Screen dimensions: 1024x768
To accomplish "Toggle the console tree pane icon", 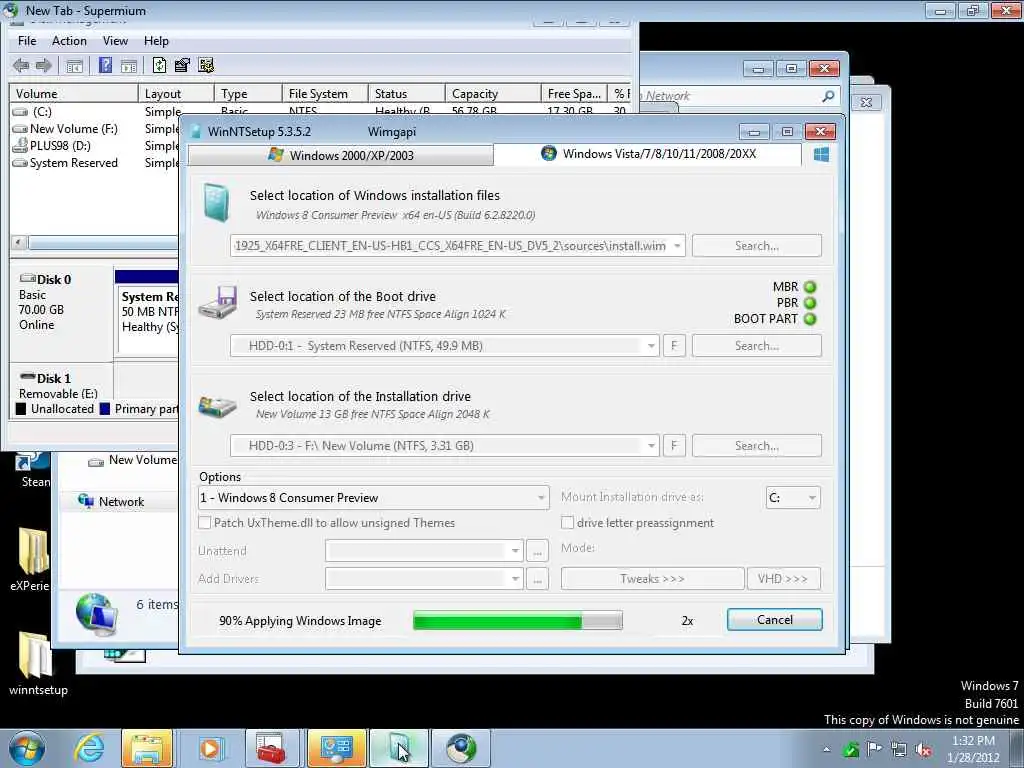I will pyautogui.click(x=74, y=66).
